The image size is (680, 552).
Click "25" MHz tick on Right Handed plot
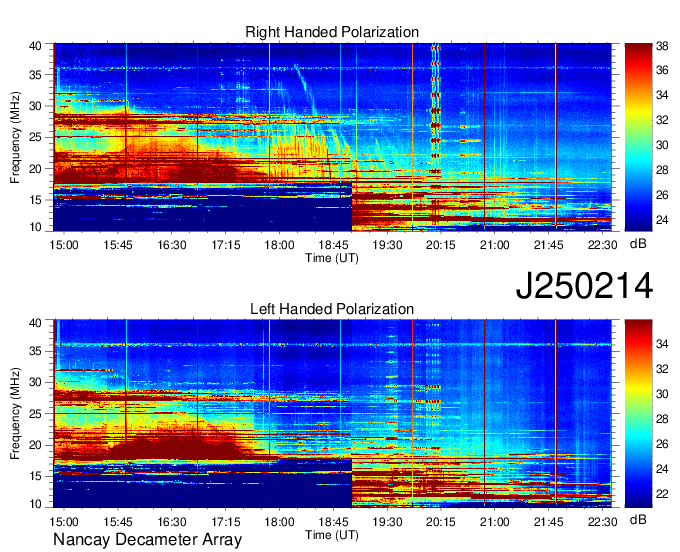tap(35, 137)
